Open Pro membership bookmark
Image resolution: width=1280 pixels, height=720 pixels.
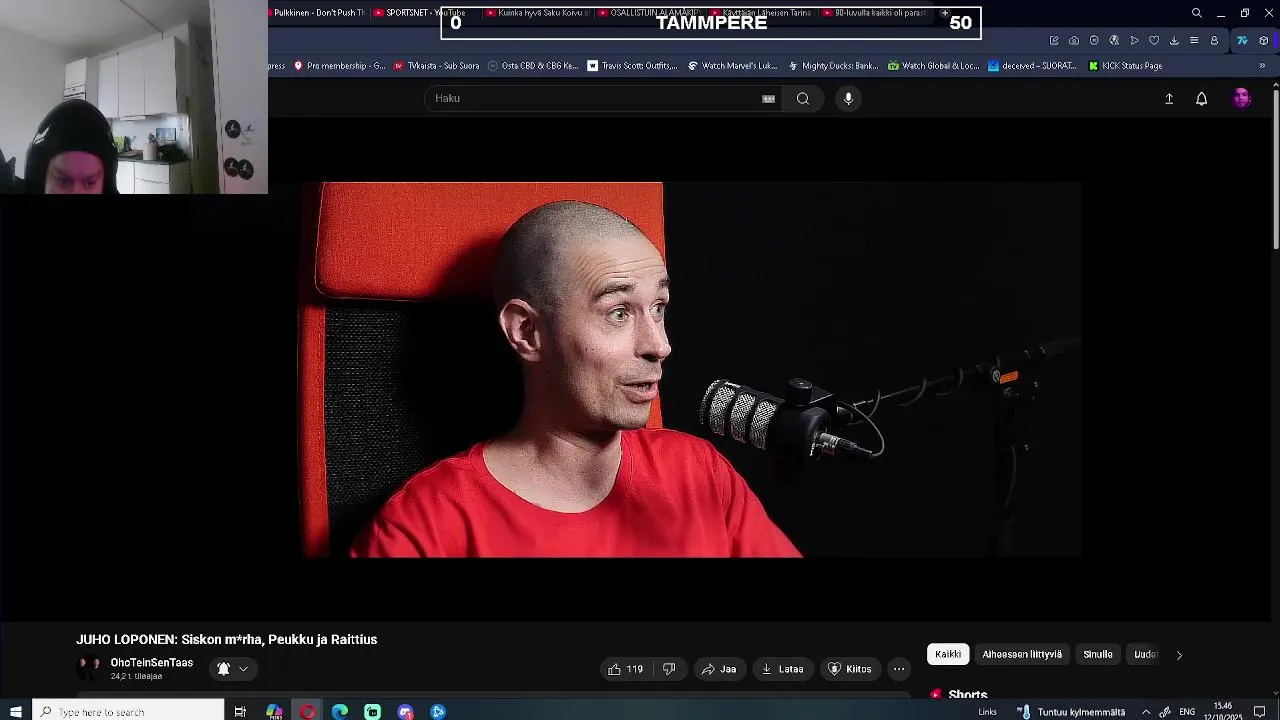(x=339, y=66)
